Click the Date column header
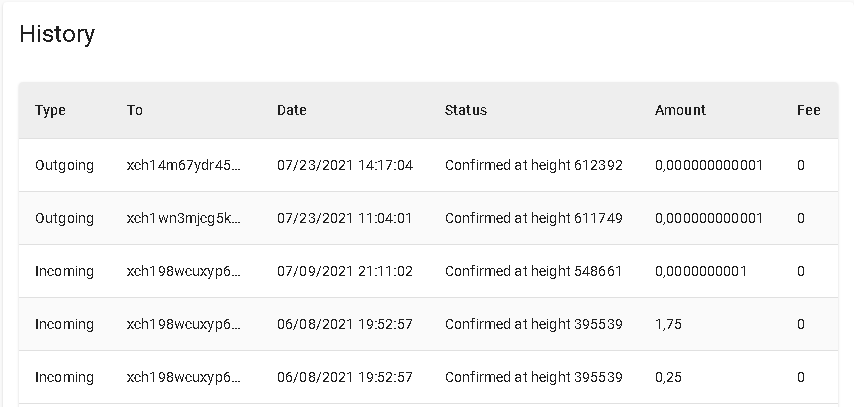 [x=291, y=110]
